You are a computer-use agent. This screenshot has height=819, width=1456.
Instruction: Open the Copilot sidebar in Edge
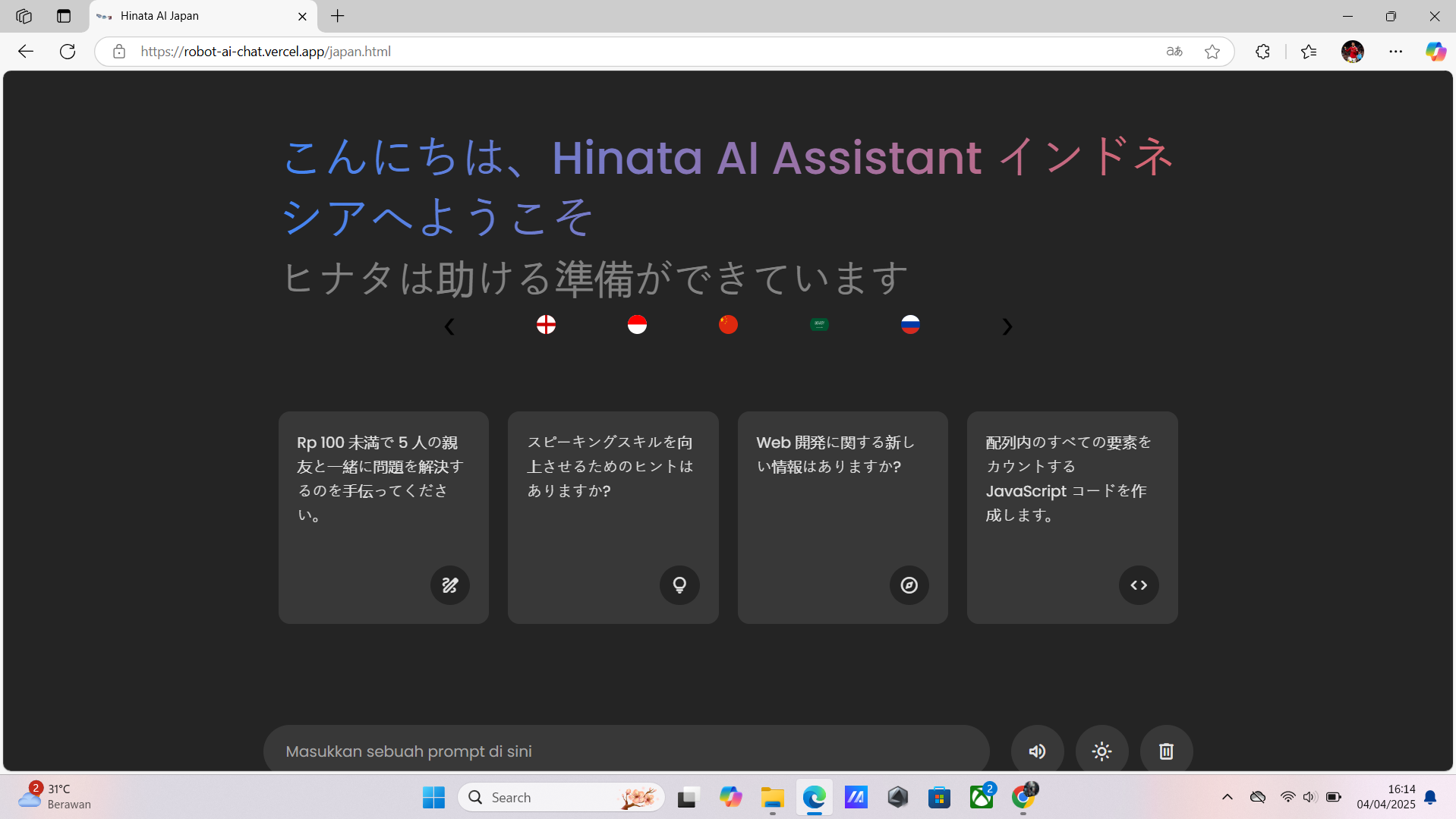coord(1436,52)
